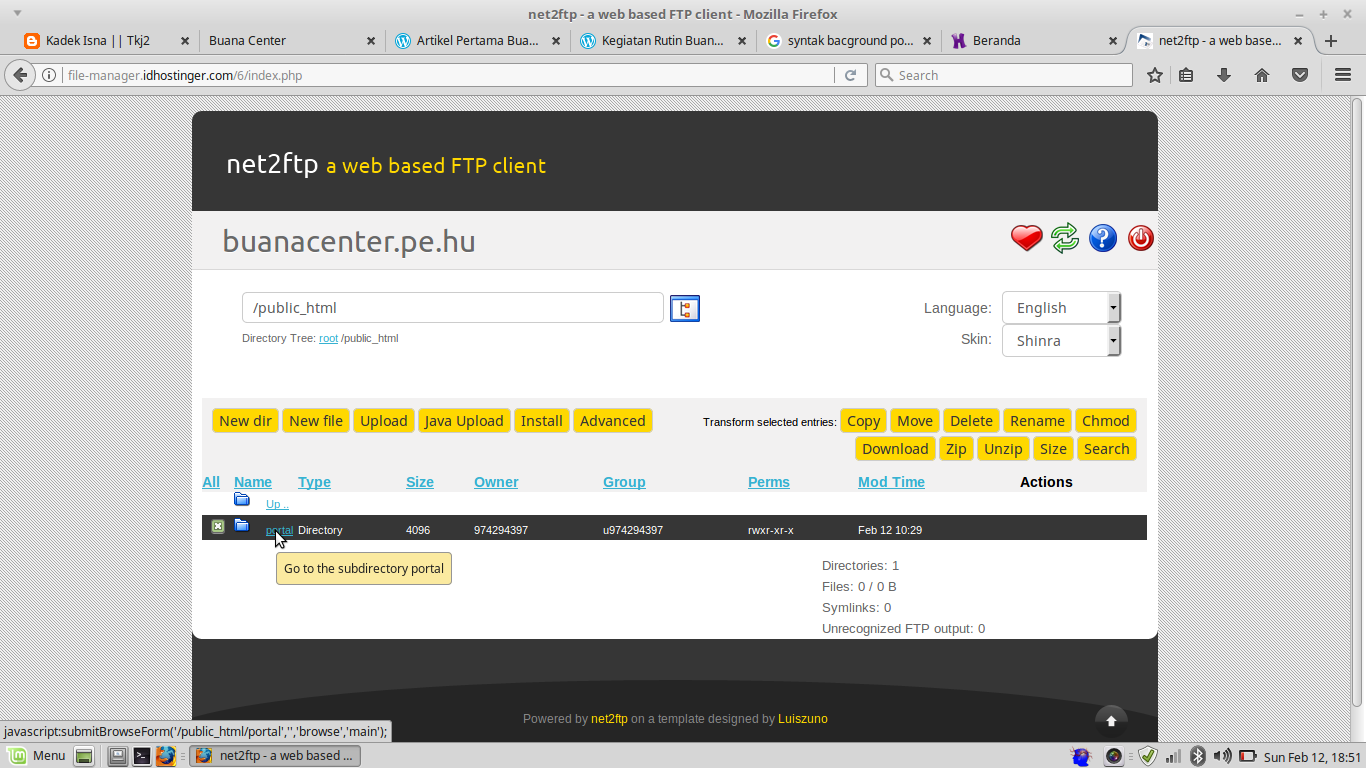1366x768 pixels.
Task: Click the scroll-to-top arrow in the footer
Action: [1111, 720]
